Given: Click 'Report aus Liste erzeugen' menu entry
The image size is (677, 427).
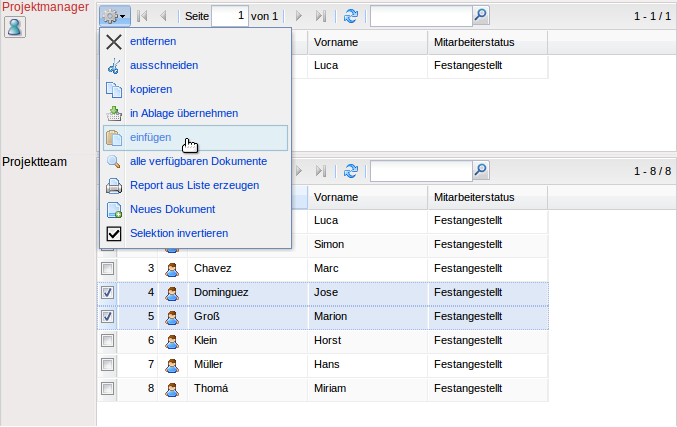Looking at the screenshot, I should point(194,186).
